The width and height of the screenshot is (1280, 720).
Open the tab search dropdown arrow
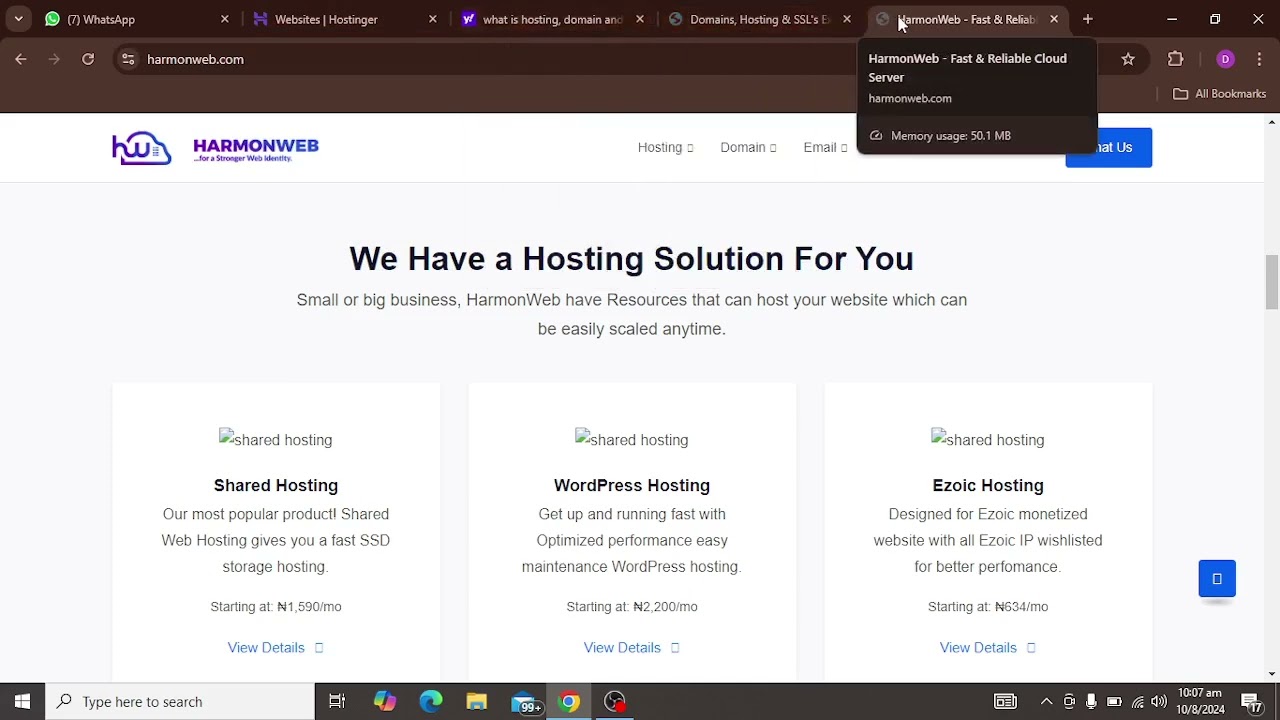[x=18, y=19]
